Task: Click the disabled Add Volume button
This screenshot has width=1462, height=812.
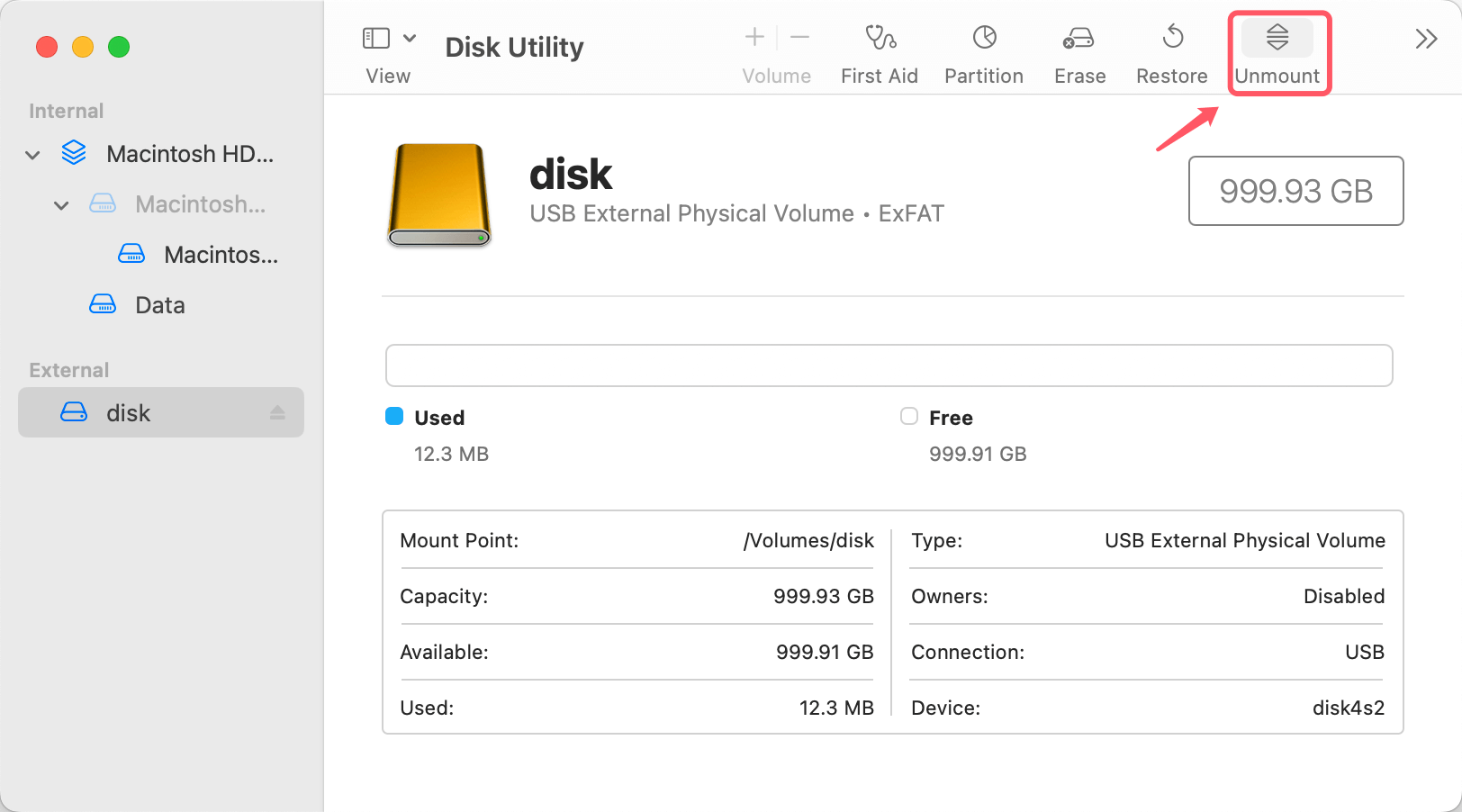Action: (x=754, y=37)
